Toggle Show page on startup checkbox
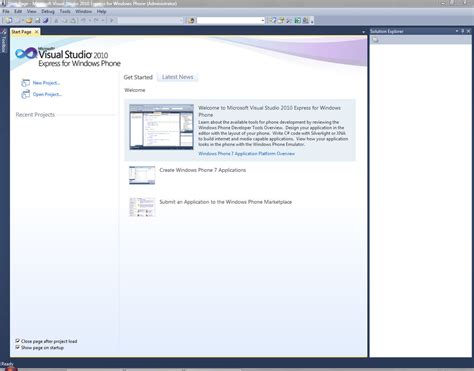The image size is (474, 371). pos(17,347)
